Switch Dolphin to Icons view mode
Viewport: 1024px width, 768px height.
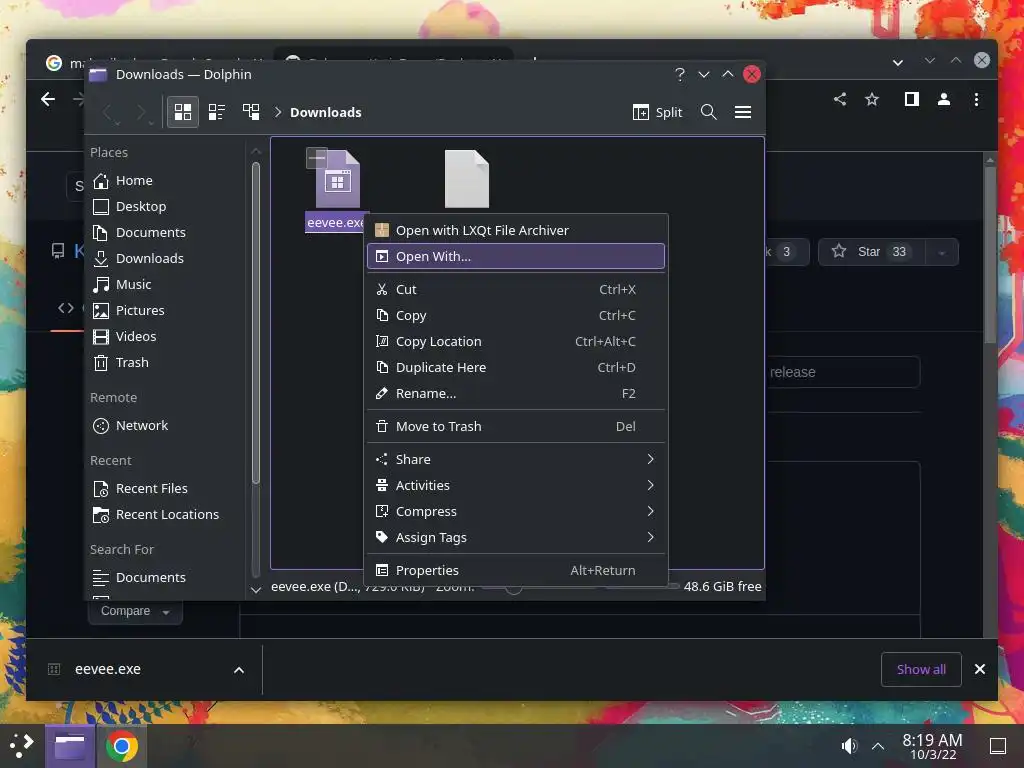click(x=183, y=112)
